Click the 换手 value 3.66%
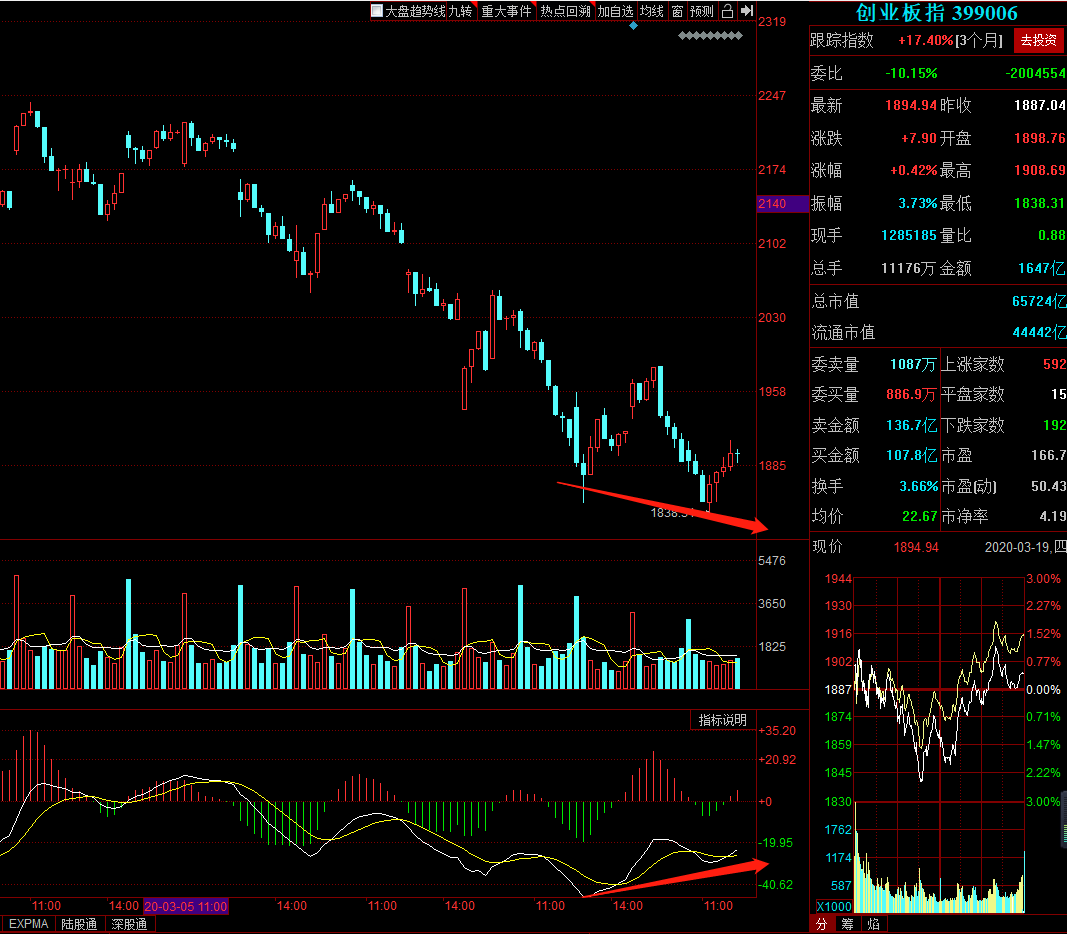This screenshot has height=934, width=1067. pos(919,486)
